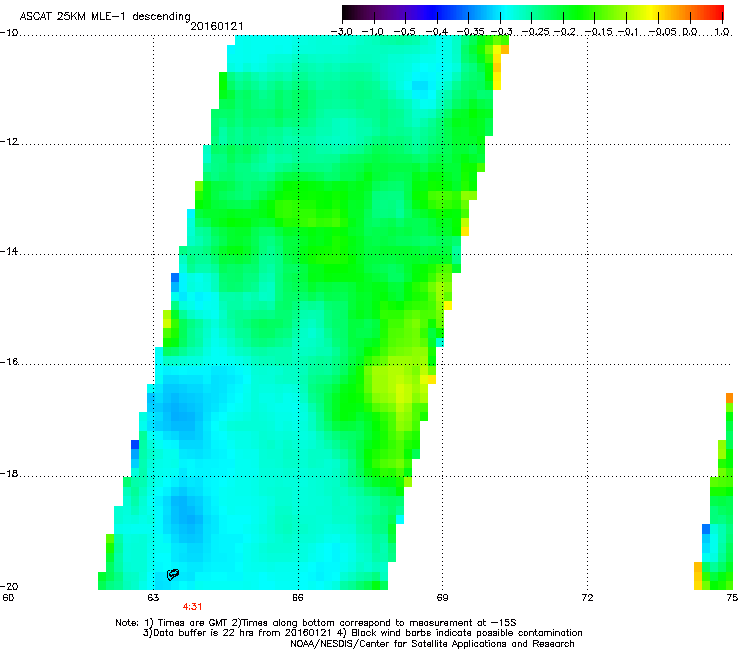Click the note line starting "Note: 1) Times are GMT"
The width and height of the screenshot is (740, 650).
(x=316, y=623)
